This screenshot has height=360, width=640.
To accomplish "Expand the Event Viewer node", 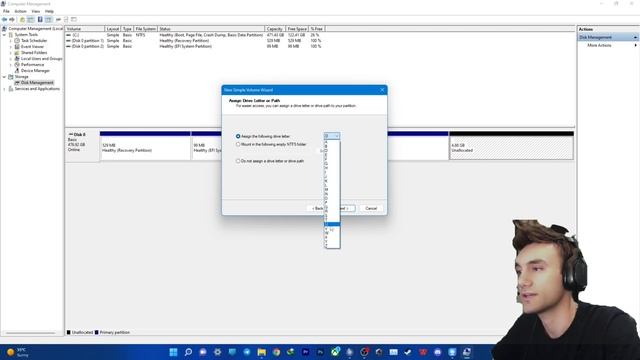I will (x=11, y=47).
